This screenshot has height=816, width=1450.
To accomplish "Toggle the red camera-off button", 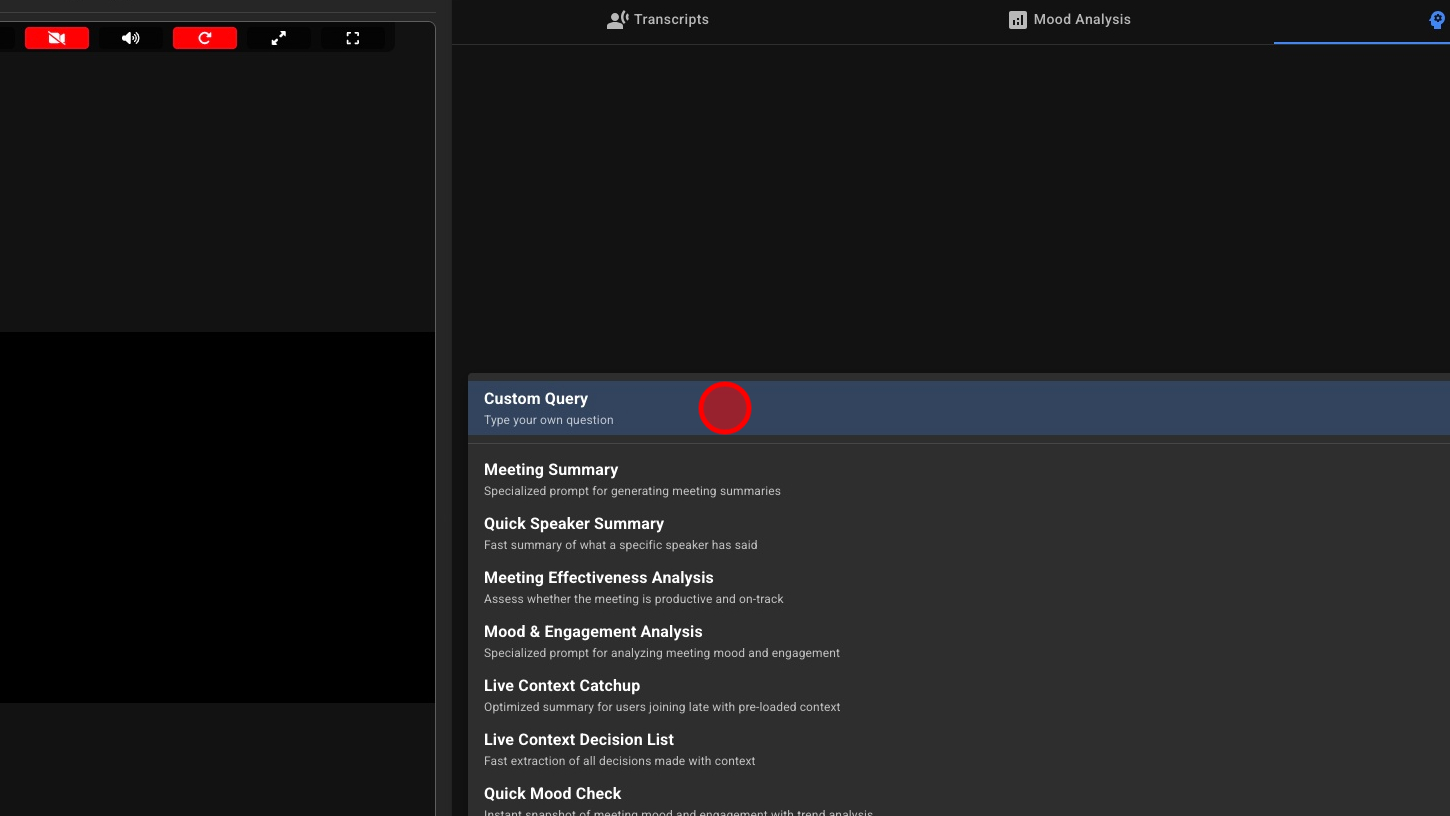I will [x=57, y=38].
